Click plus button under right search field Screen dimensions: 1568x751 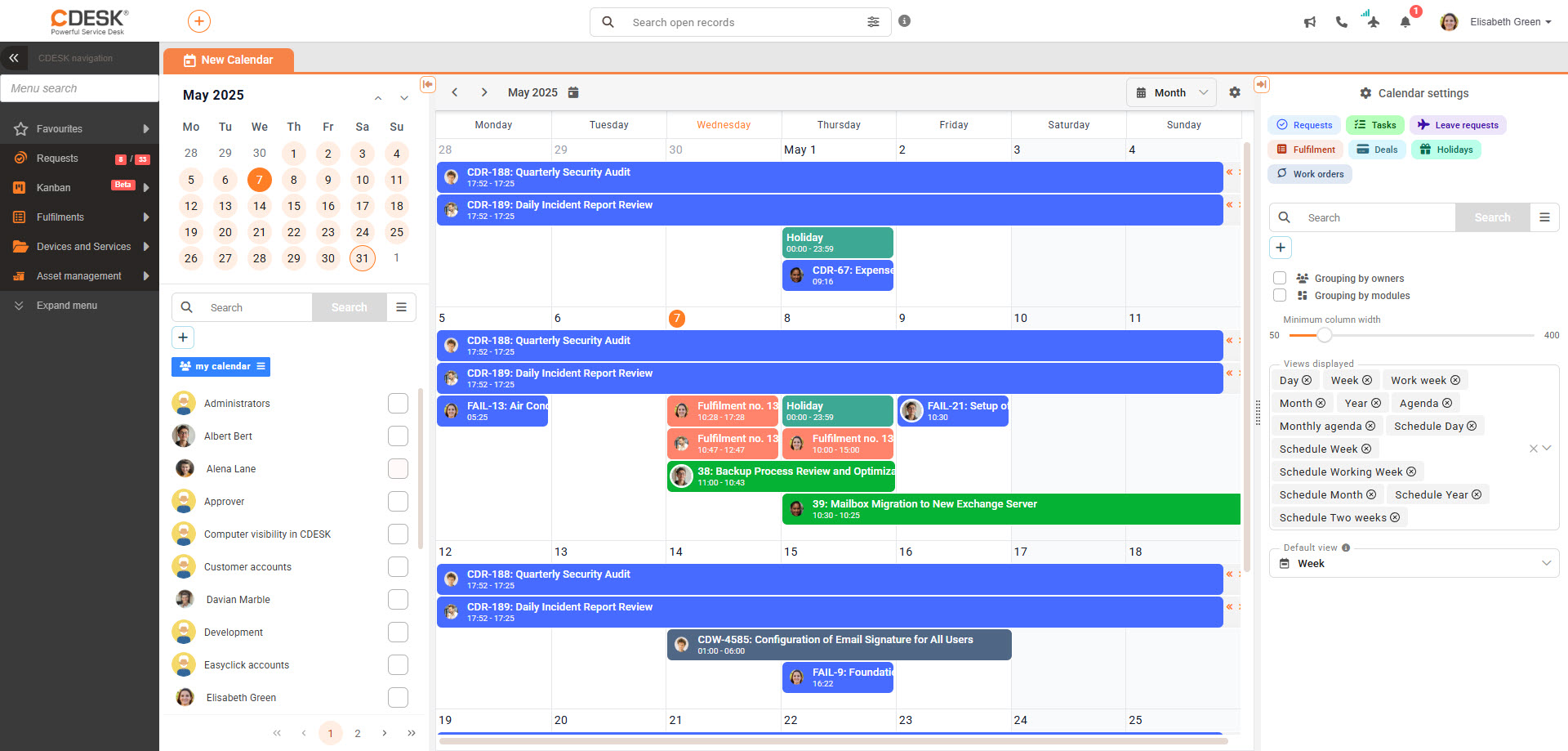point(1281,247)
